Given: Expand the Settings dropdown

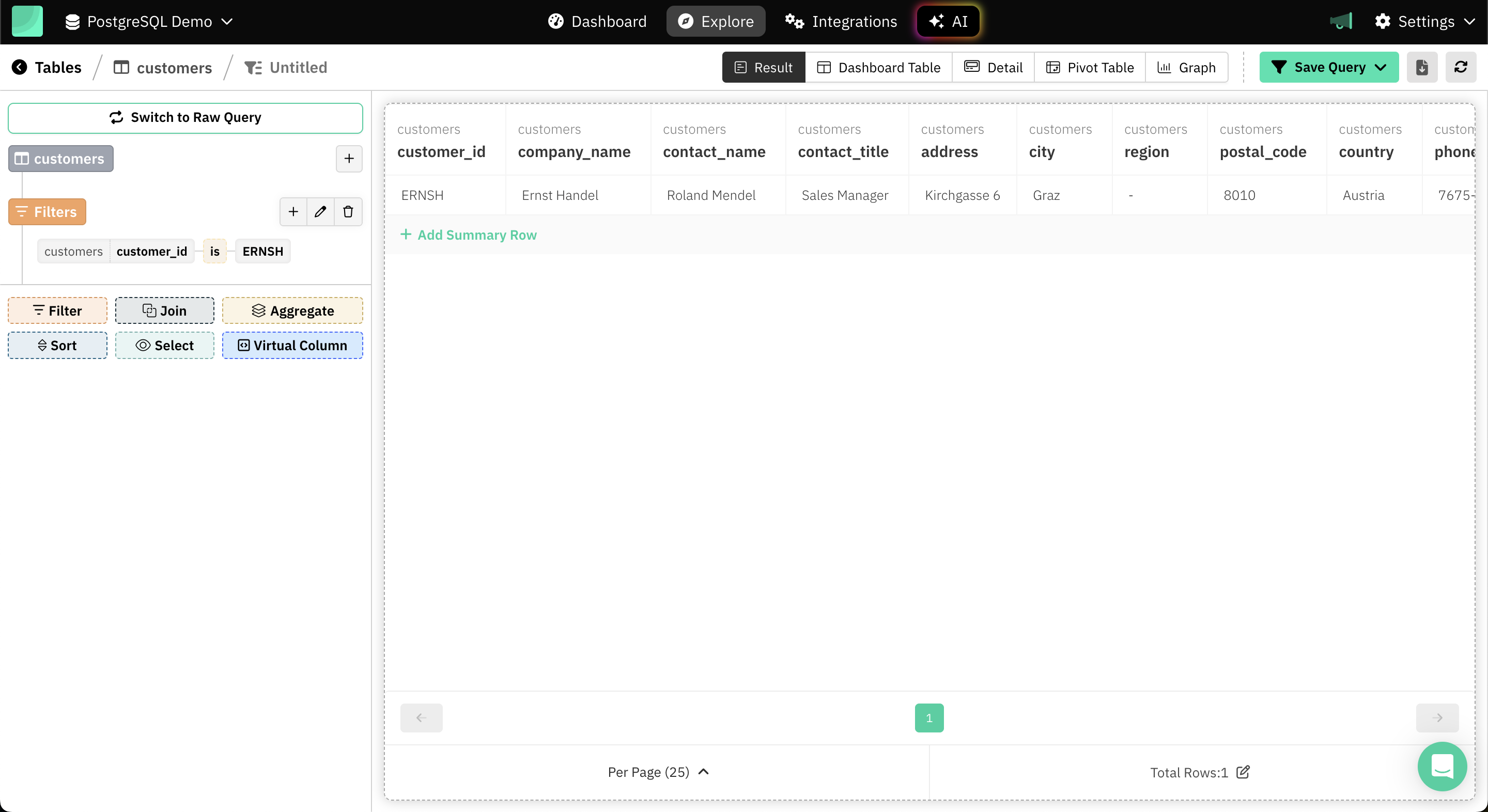Looking at the screenshot, I should [1424, 21].
